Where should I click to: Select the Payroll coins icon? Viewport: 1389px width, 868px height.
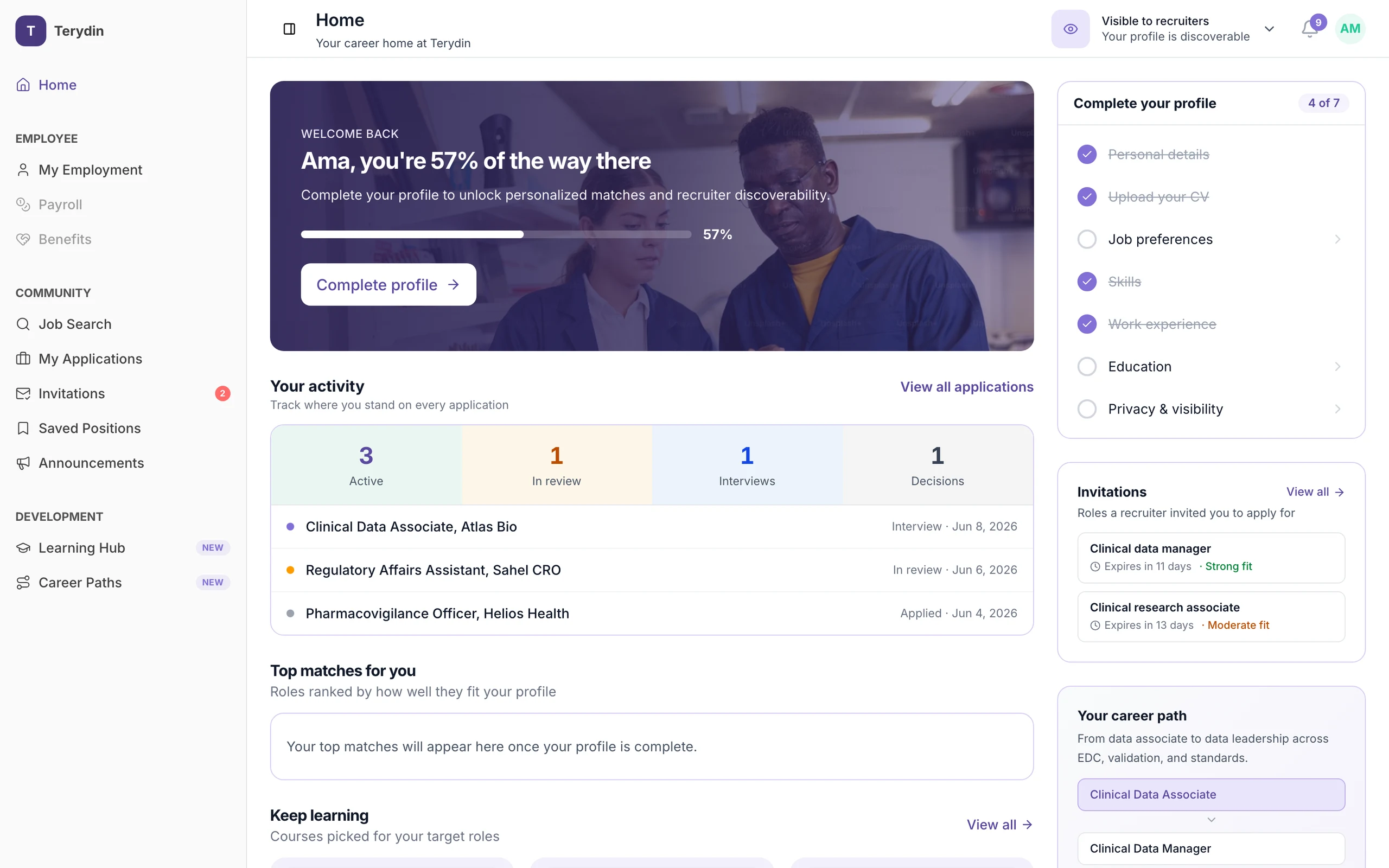pos(23,205)
